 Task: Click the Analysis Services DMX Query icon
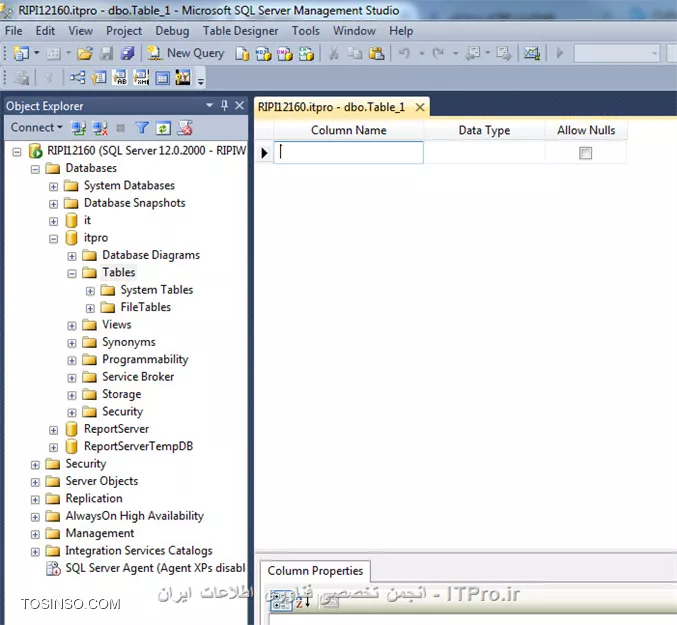pos(285,54)
